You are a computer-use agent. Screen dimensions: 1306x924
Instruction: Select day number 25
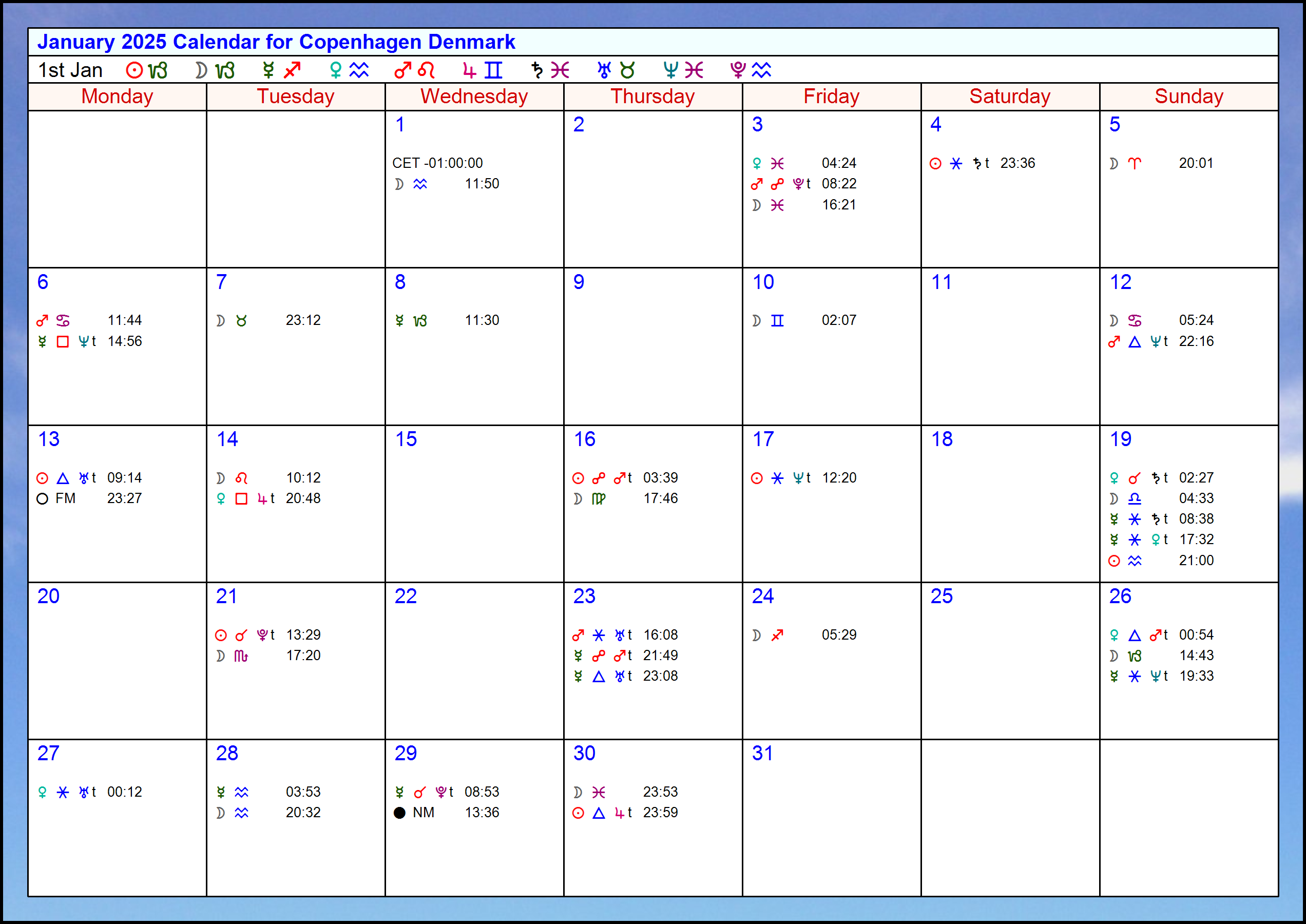coord(942,596)
